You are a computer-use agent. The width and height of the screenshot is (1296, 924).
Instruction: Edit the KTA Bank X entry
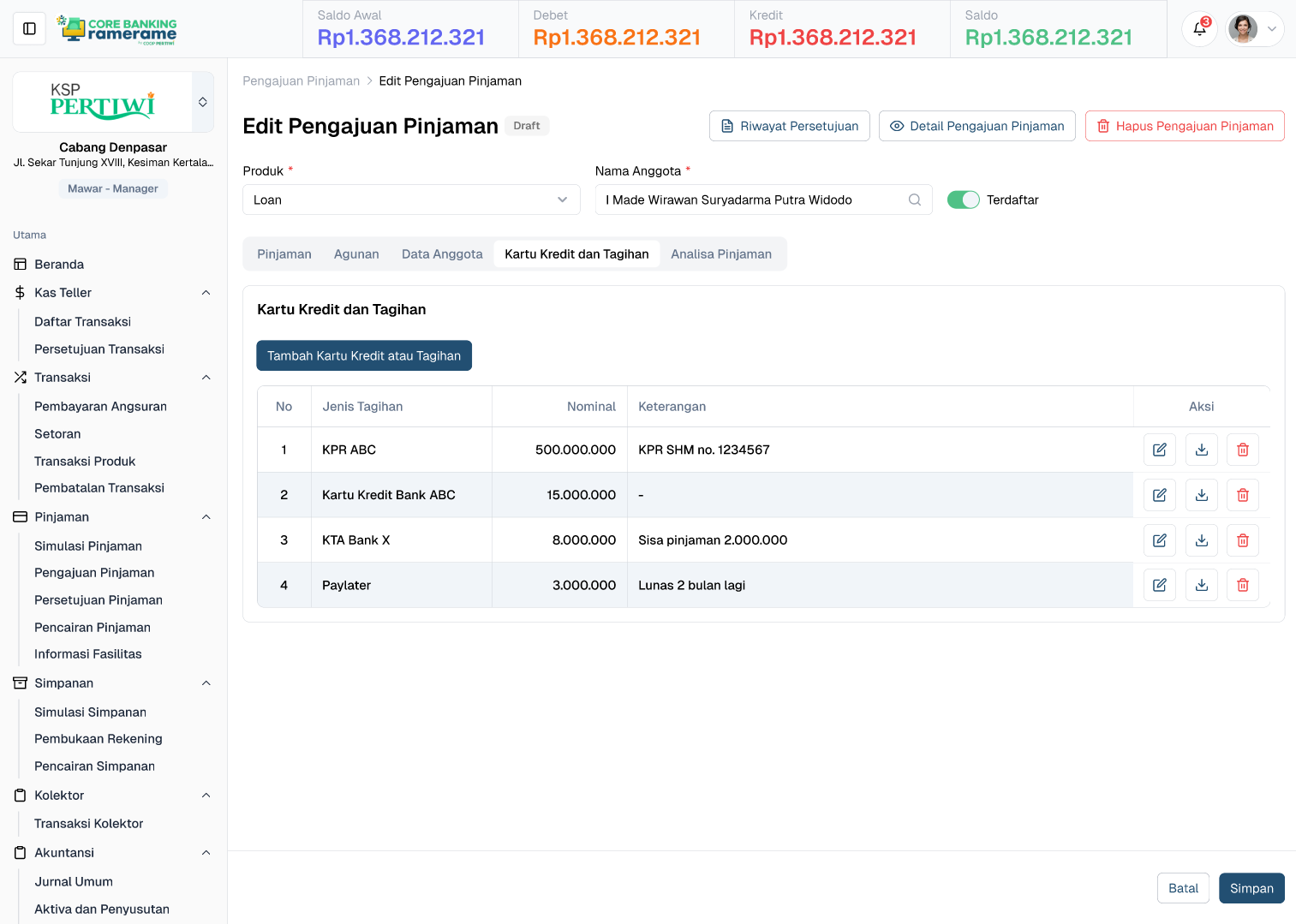point(1159,540)
